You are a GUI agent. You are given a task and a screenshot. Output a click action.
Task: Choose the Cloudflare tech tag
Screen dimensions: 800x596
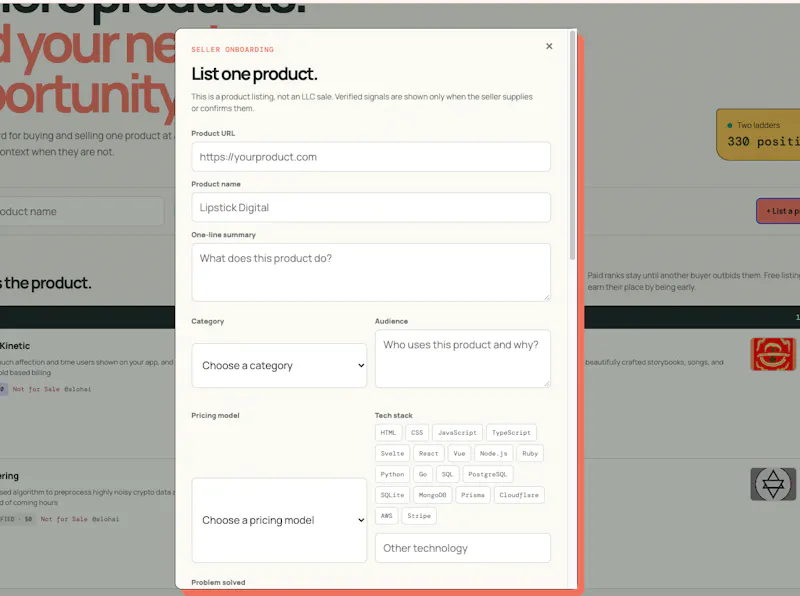click(519, 495)
